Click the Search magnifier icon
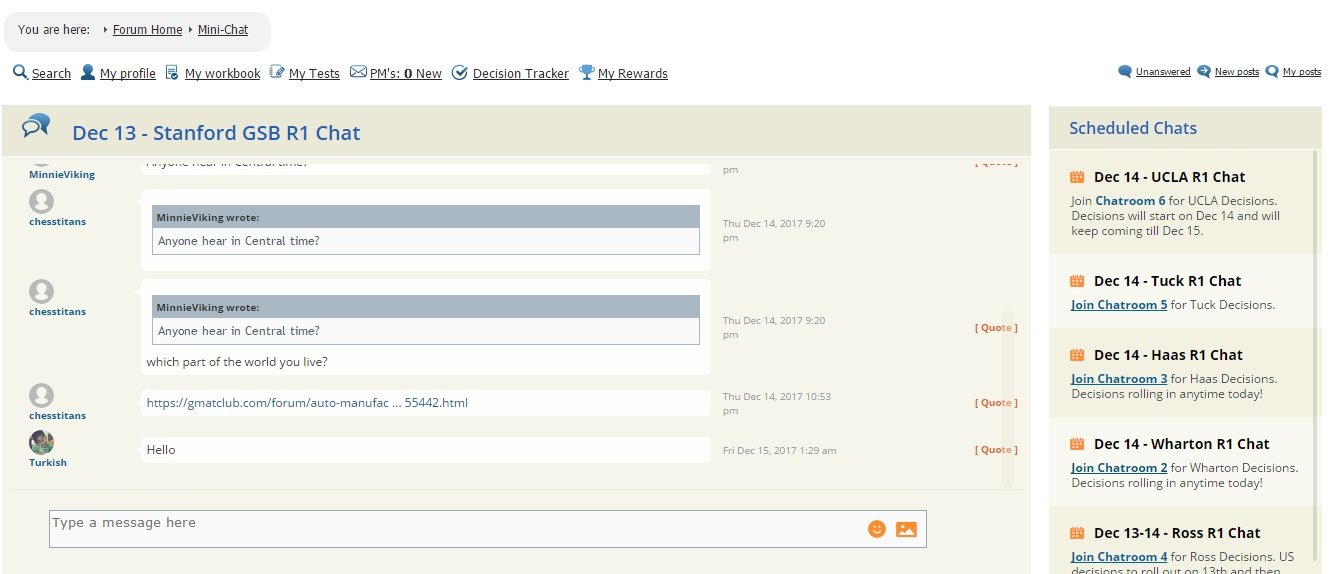 tap(20, 72)
